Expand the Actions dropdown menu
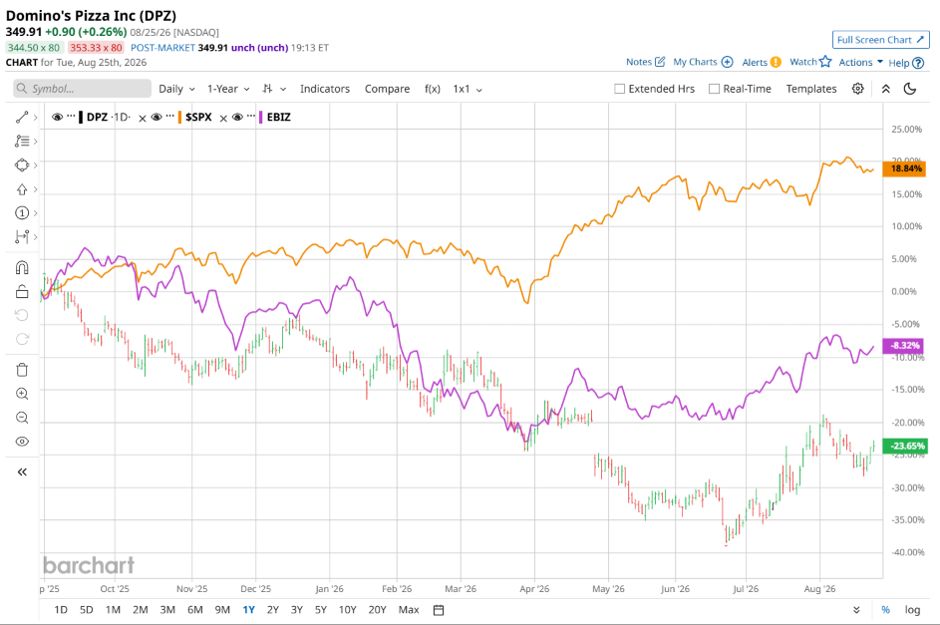940x625 pixels. 861,62
